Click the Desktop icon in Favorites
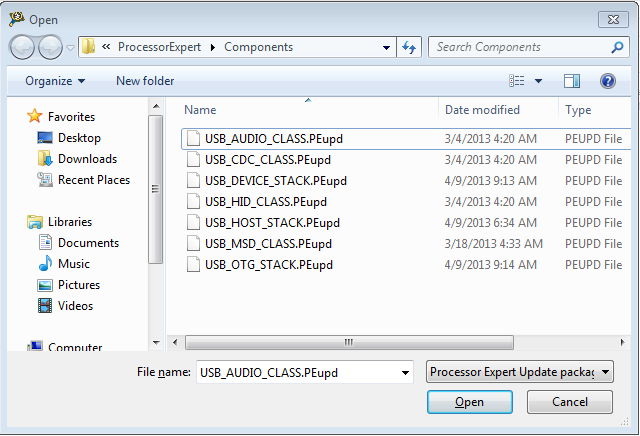The width and height of the screenshot is (640, 436). point(45,138)
